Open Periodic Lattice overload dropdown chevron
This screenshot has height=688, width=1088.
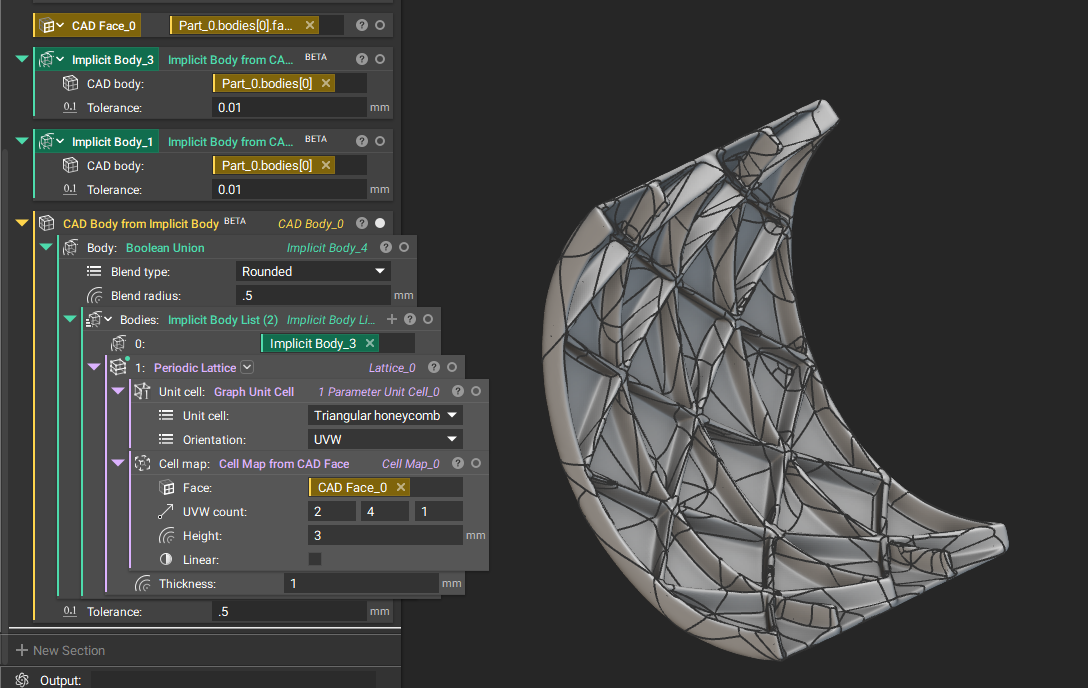(x=247, y=367)
